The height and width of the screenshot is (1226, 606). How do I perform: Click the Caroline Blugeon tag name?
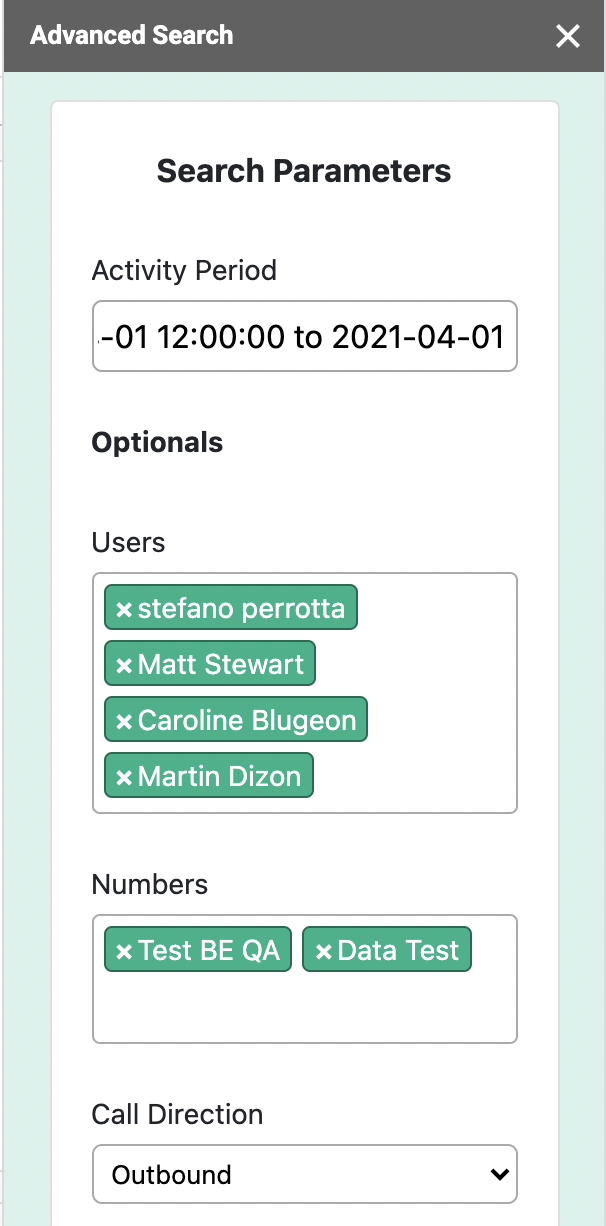[x=247, y=721]
